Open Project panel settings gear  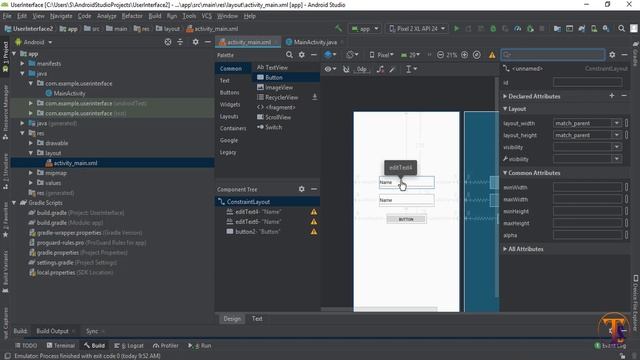click(x=196, y=42)
